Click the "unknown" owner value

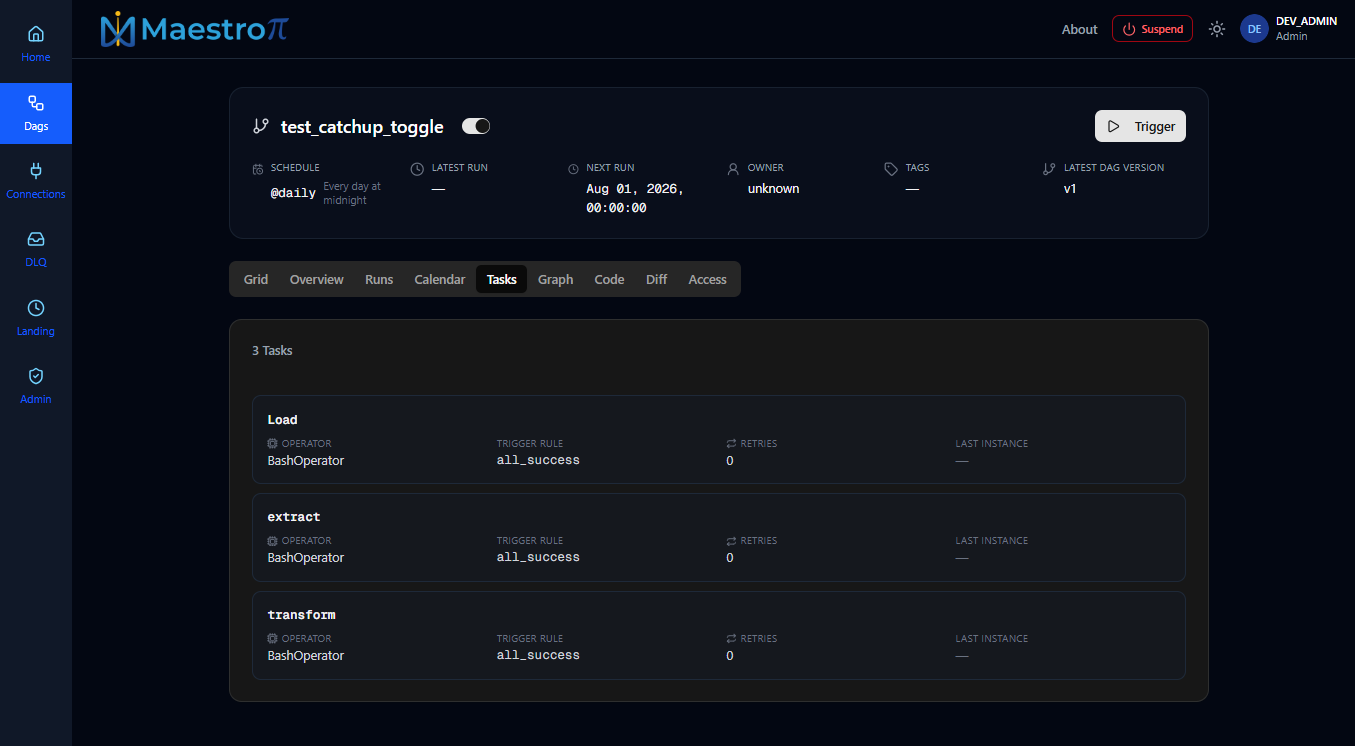tap(773, 188)
